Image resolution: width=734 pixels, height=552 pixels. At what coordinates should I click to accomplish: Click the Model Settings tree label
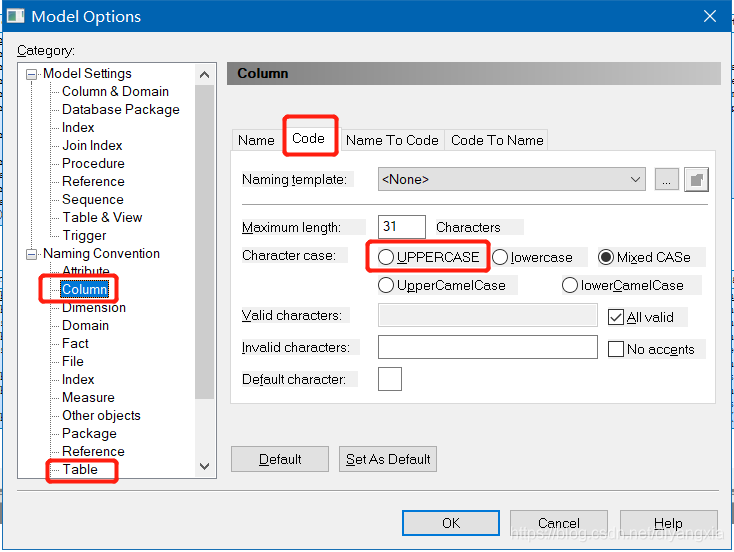[87, 74]
